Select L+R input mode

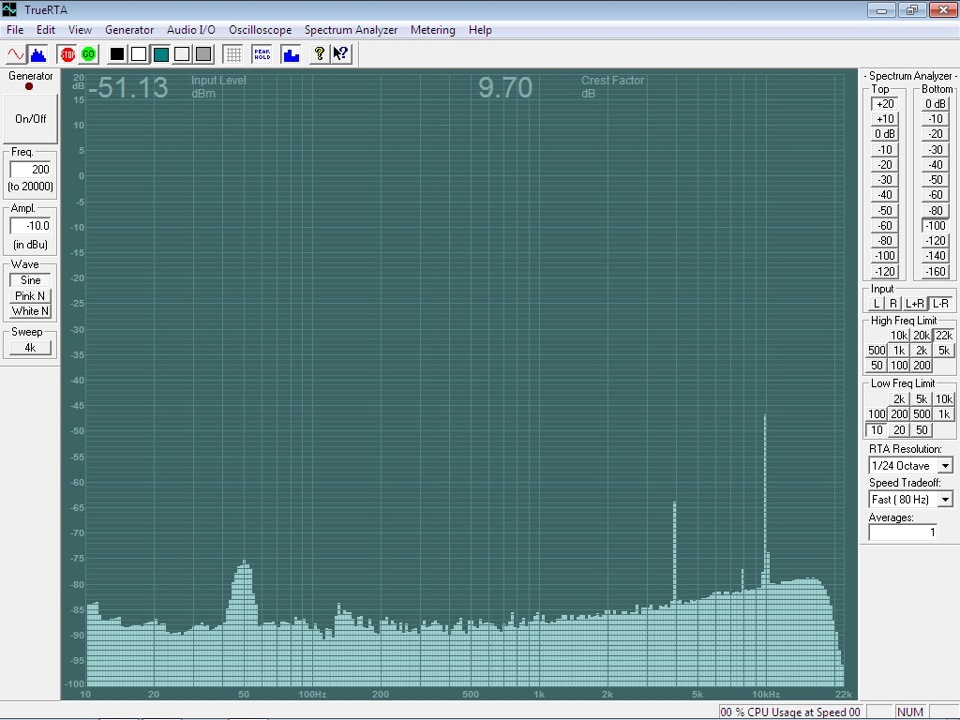pos(915,304)
